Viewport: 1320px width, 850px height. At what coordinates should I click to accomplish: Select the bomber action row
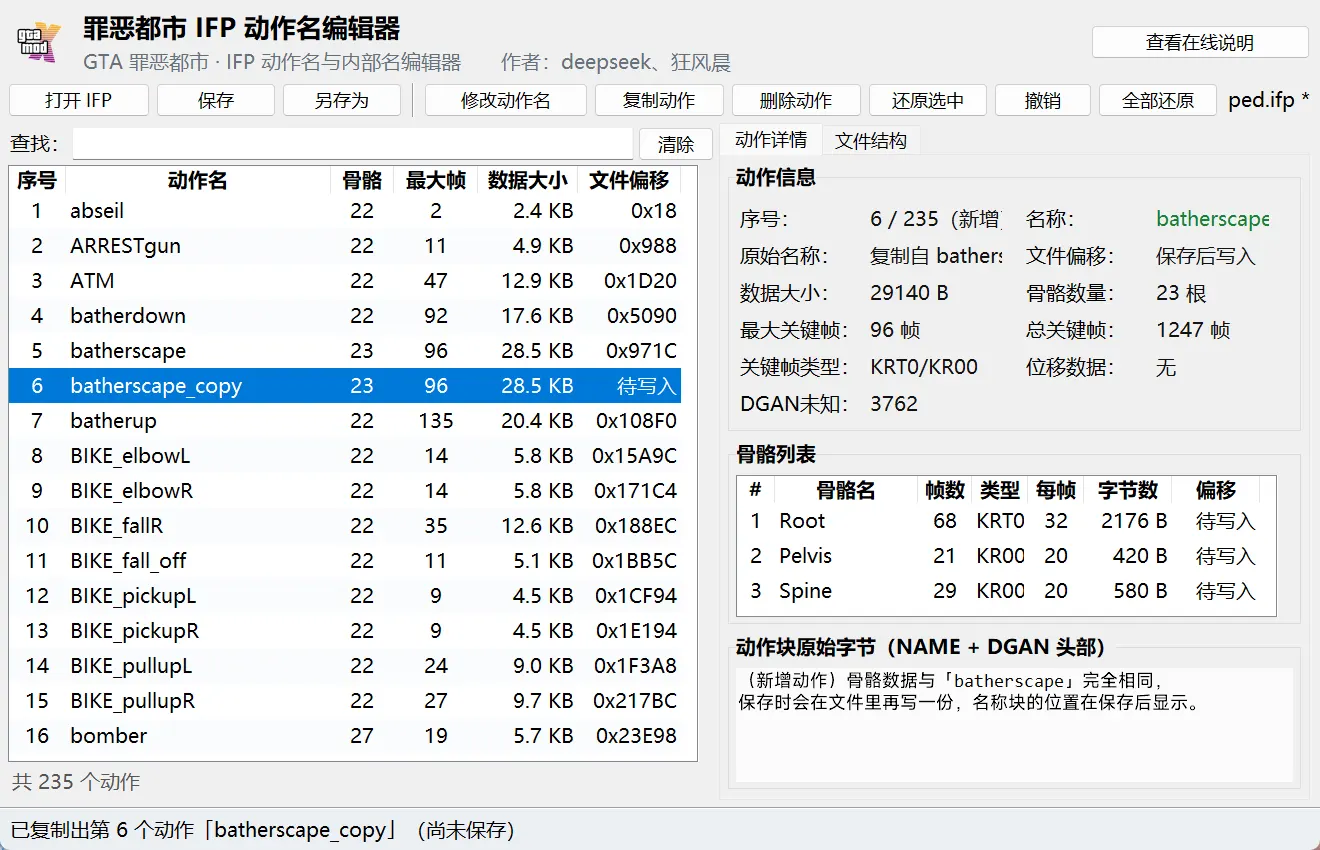click(345, 736)
